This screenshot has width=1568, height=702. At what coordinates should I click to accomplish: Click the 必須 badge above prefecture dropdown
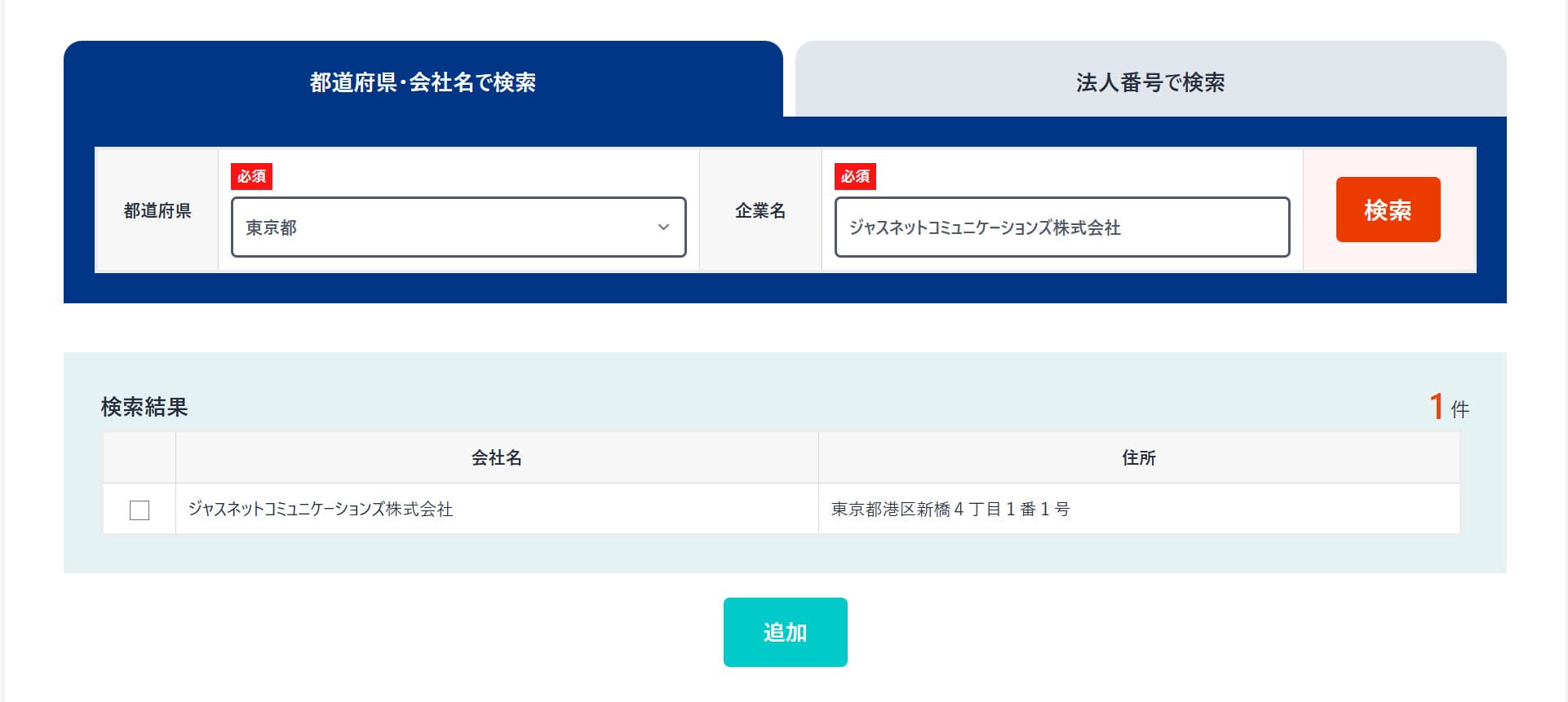(x=251, y=176)
